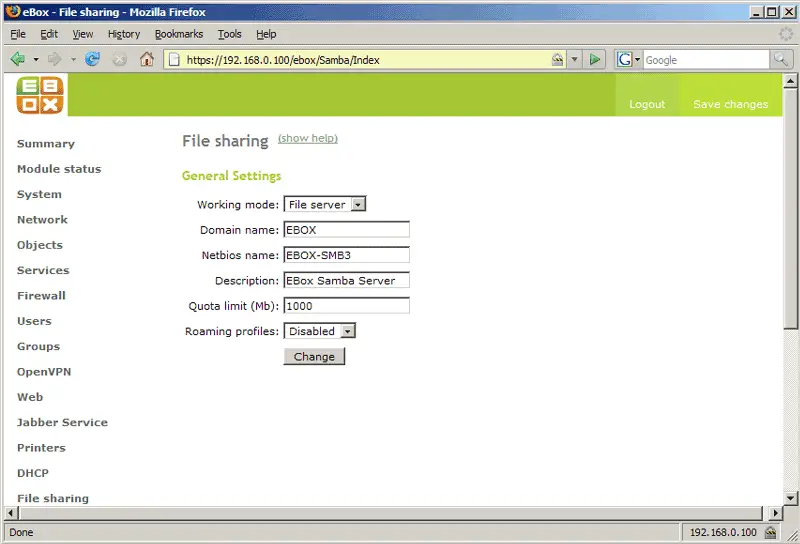Reload the page with the Refresh icon
800x544 pixels.
point(92,59)
